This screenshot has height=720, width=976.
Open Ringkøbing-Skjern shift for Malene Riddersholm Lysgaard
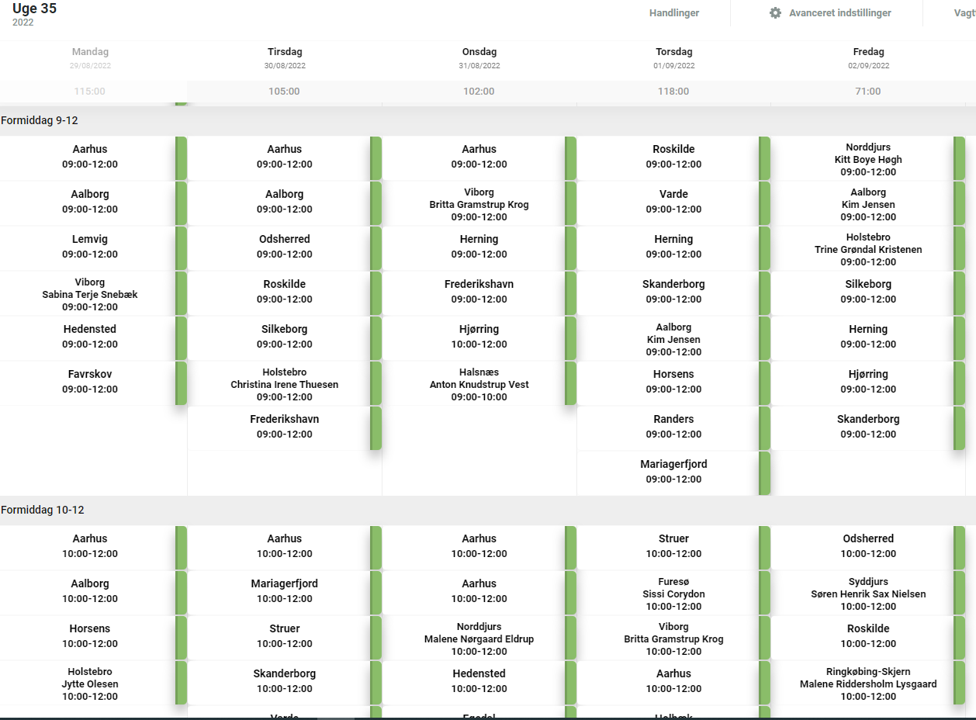pos(867,683)
